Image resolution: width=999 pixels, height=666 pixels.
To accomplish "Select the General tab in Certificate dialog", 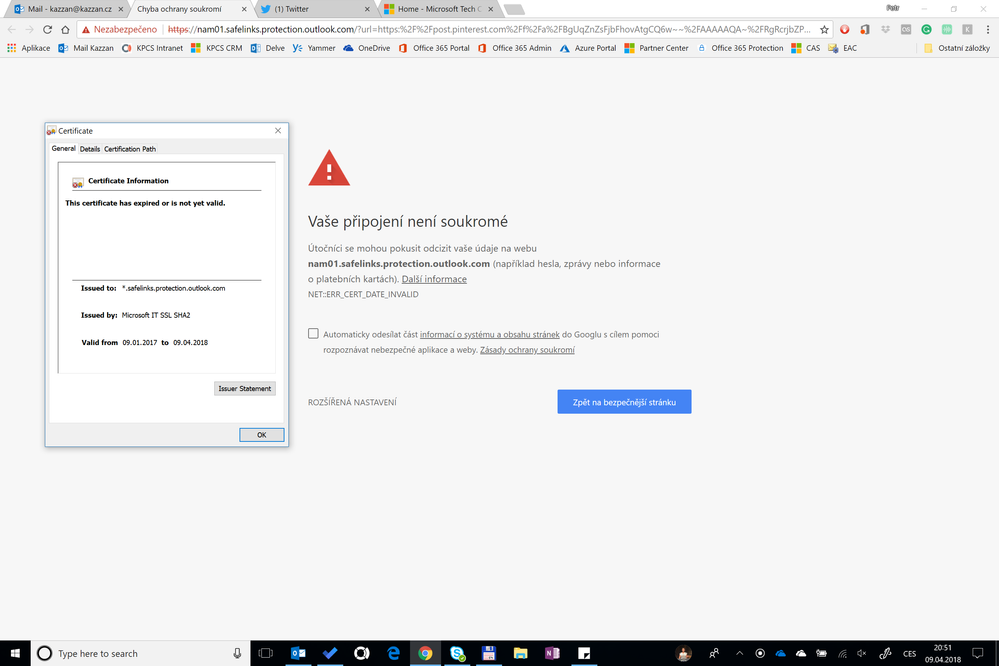I will [x=63, y=148].
